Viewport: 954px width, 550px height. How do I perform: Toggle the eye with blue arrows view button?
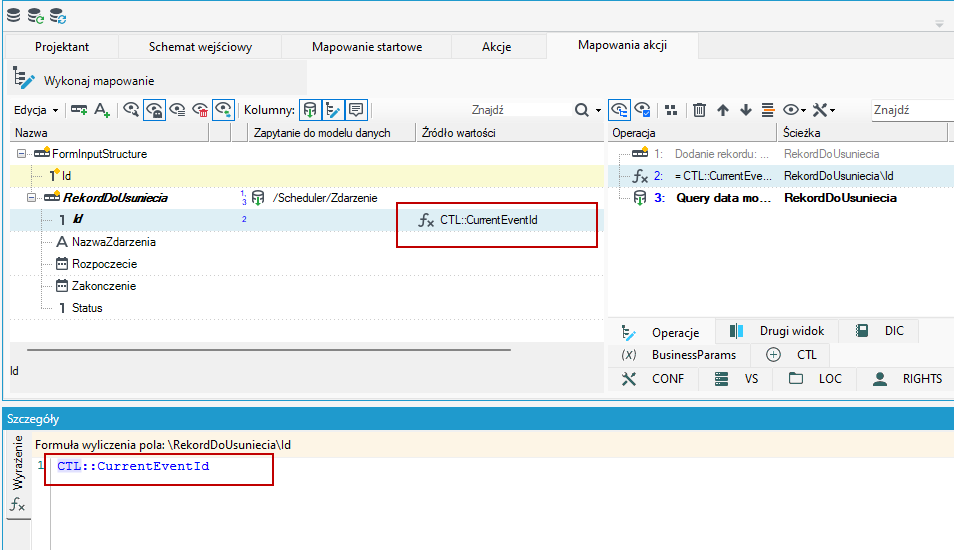[x=223, y=110]
